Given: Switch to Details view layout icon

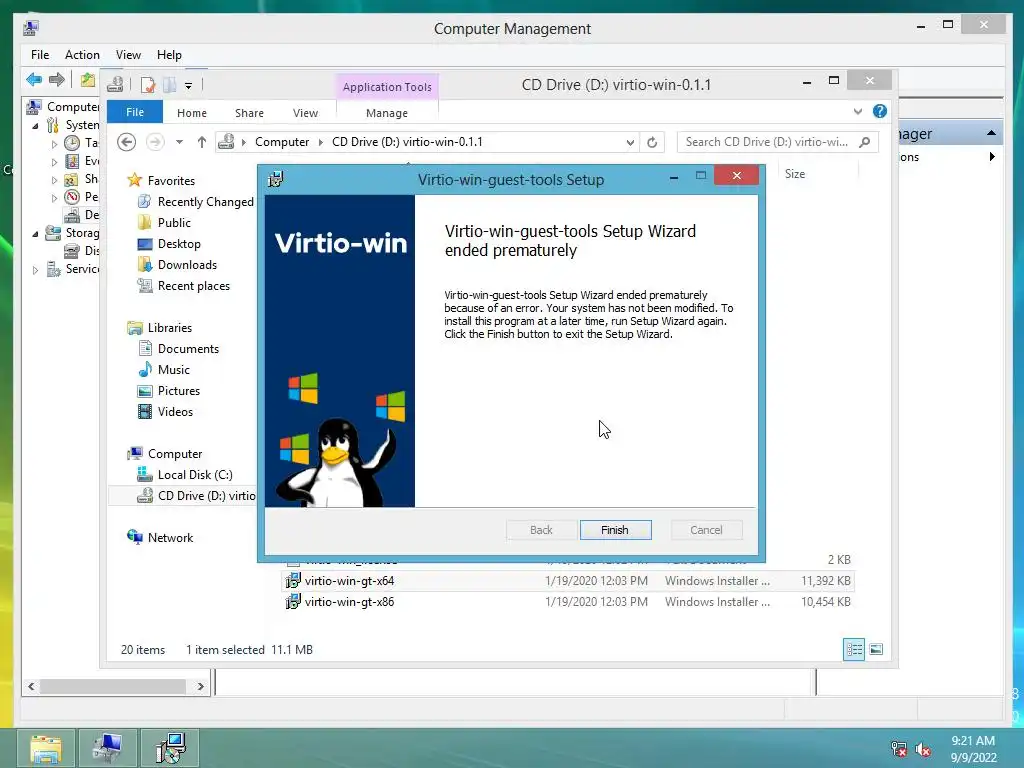Looking at the screenshot, I should click(854, 649).
